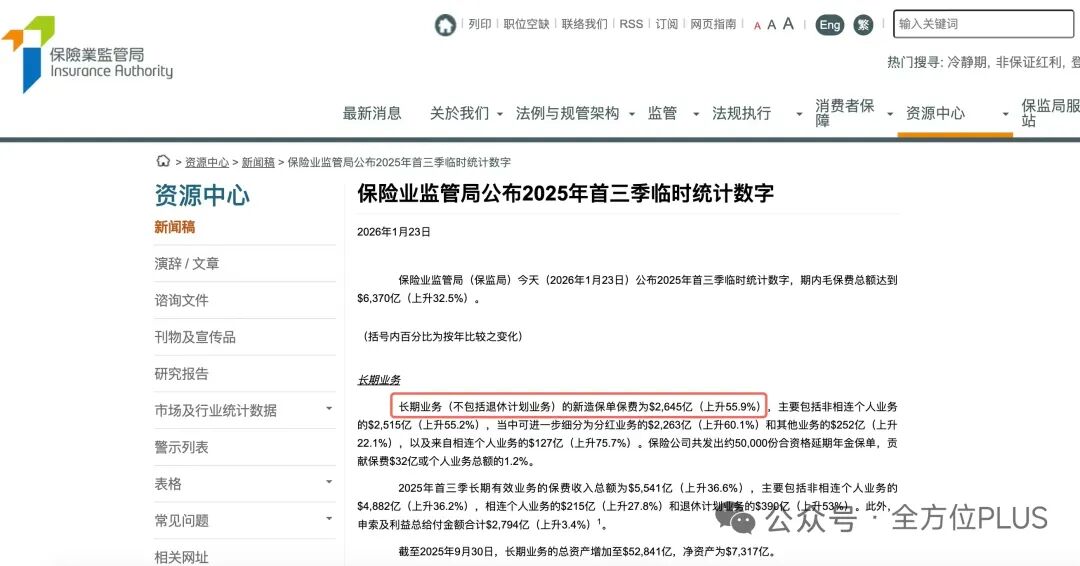Image resolution: width=1080 pixels, height=566 pixels.
Task: Open 新闻稿 in the breadcrumb
Action: point(258,162)
